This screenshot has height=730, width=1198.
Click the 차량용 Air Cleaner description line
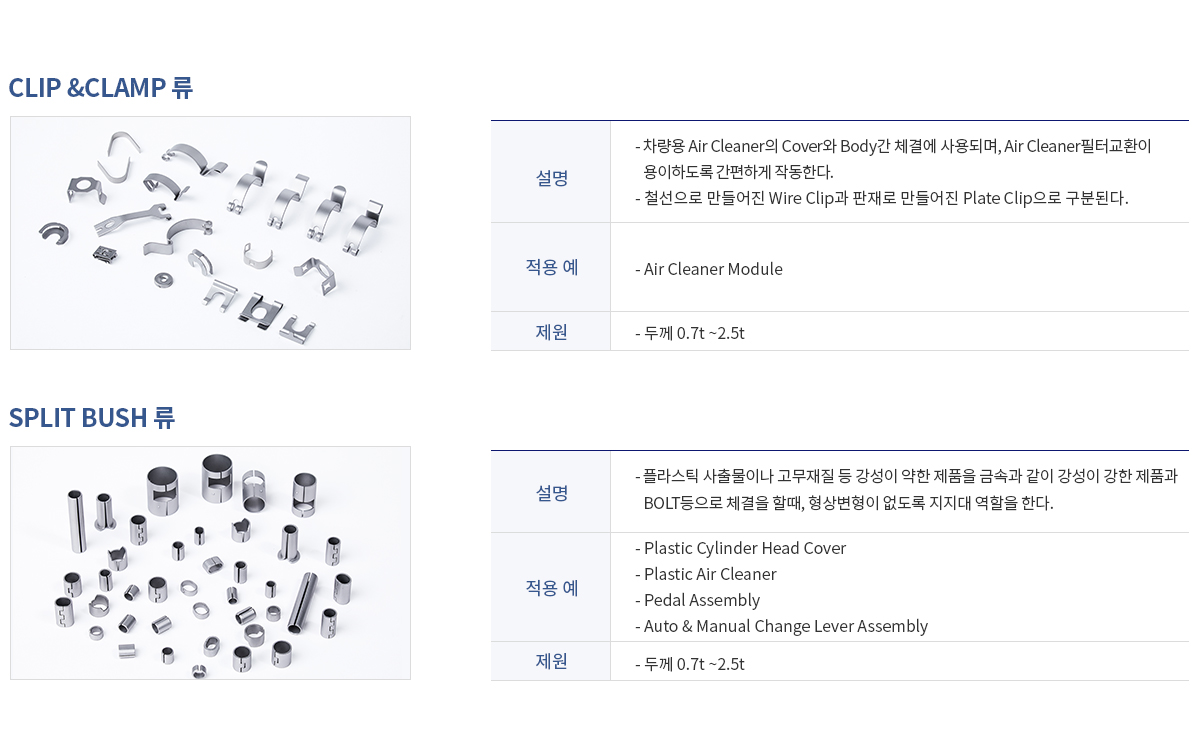click(893, 146)
